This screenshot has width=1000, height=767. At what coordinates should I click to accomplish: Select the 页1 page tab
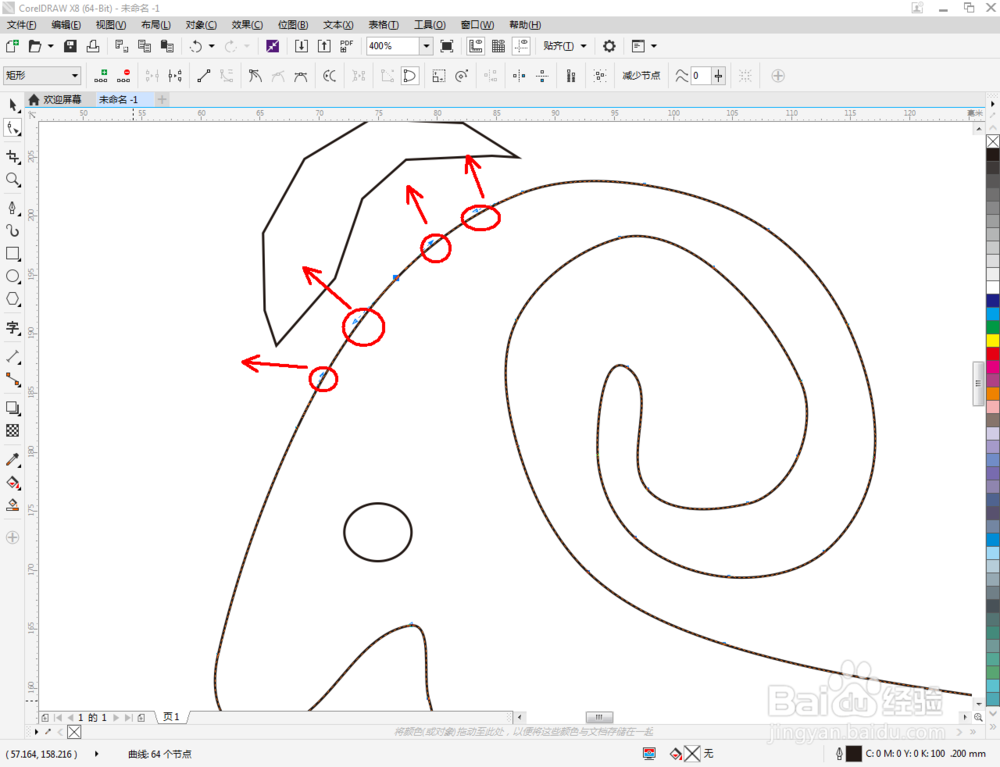point(171,717)
